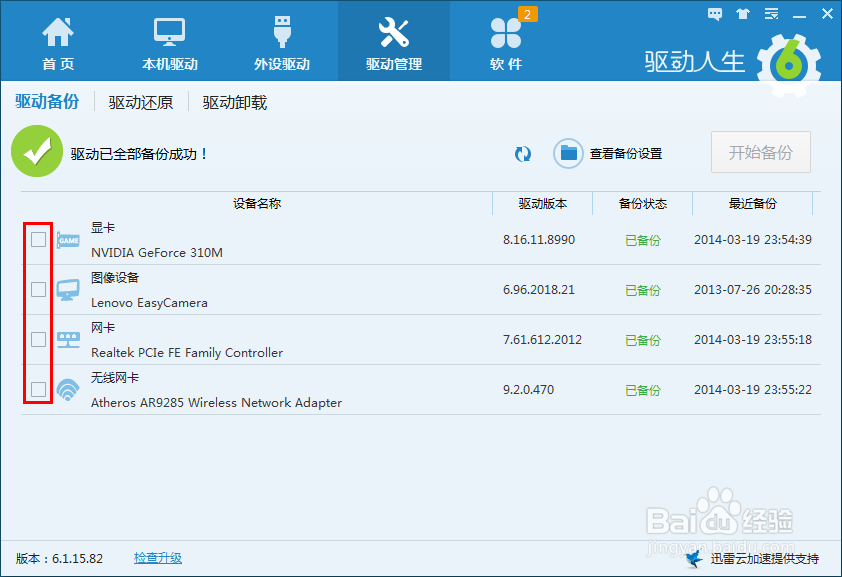The width and height of the screenshot is (842, 577).
Task: Switch to 驱动还原 tab
Action: click(x=141, y=102)
